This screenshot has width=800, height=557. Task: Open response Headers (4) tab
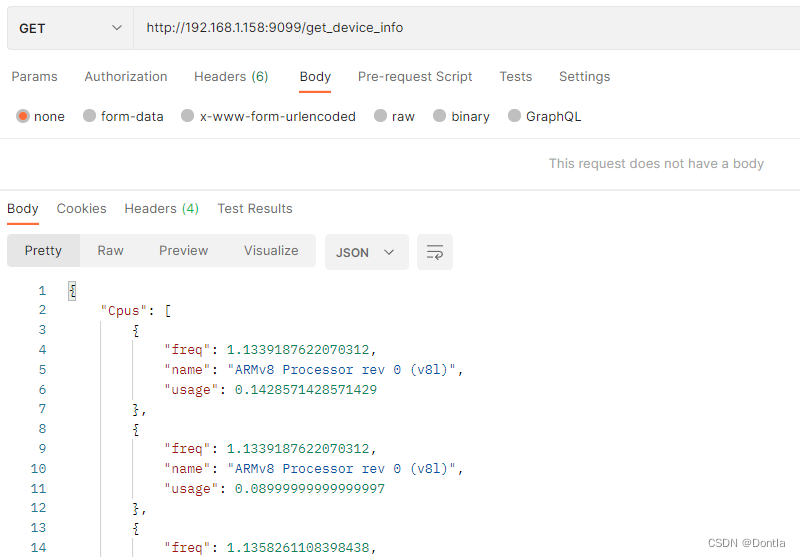[x=161, y=209]
